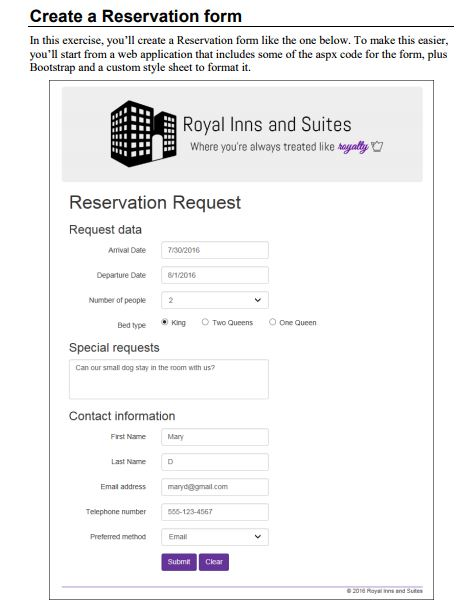Open the Number of people dropdown
Image resolution: width=471 pixels, height=607 pixels.
[215, 300]
